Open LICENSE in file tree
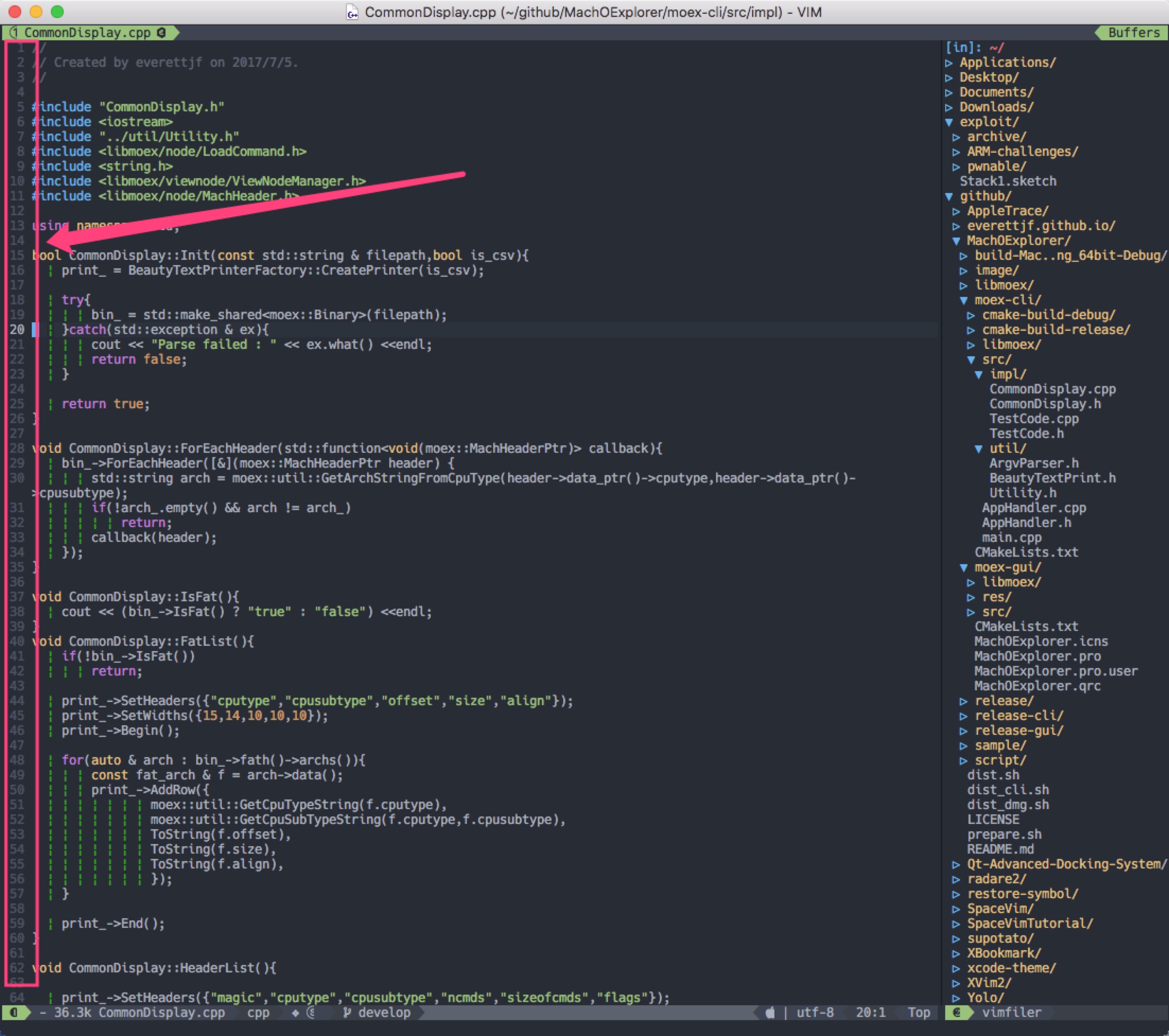Image resolution: width=1169 pixels, height=1036 pixels. (993, 820)
